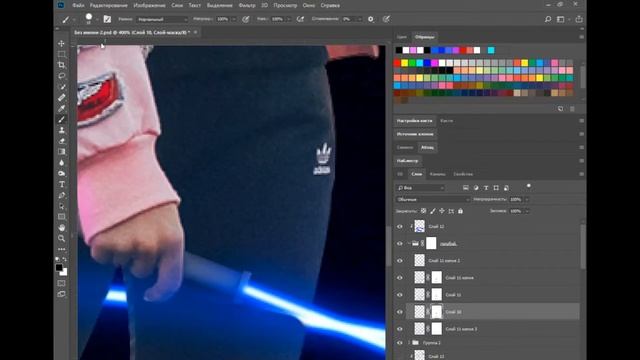The image size is (640, 360).
Task: Toggle the brush settings panel icon
Action: [107, 19]
